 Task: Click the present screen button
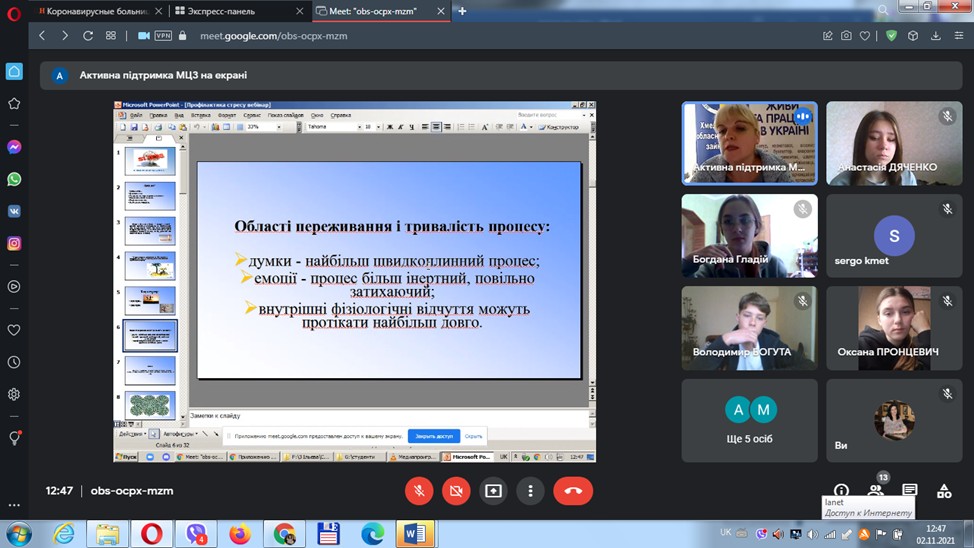493,491
